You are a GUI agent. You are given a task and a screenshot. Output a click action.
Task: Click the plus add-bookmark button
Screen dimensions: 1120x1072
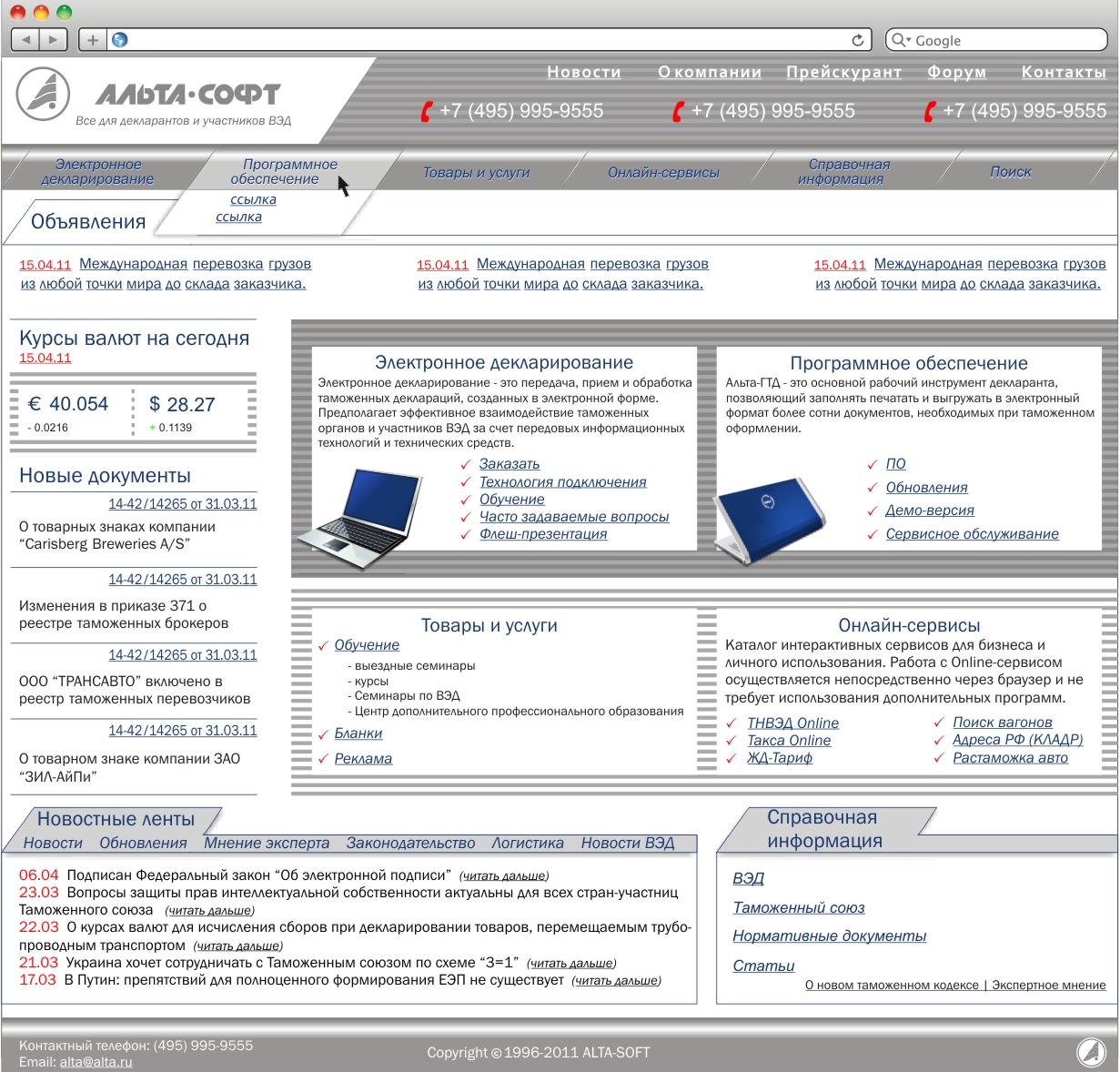point(92,39)
